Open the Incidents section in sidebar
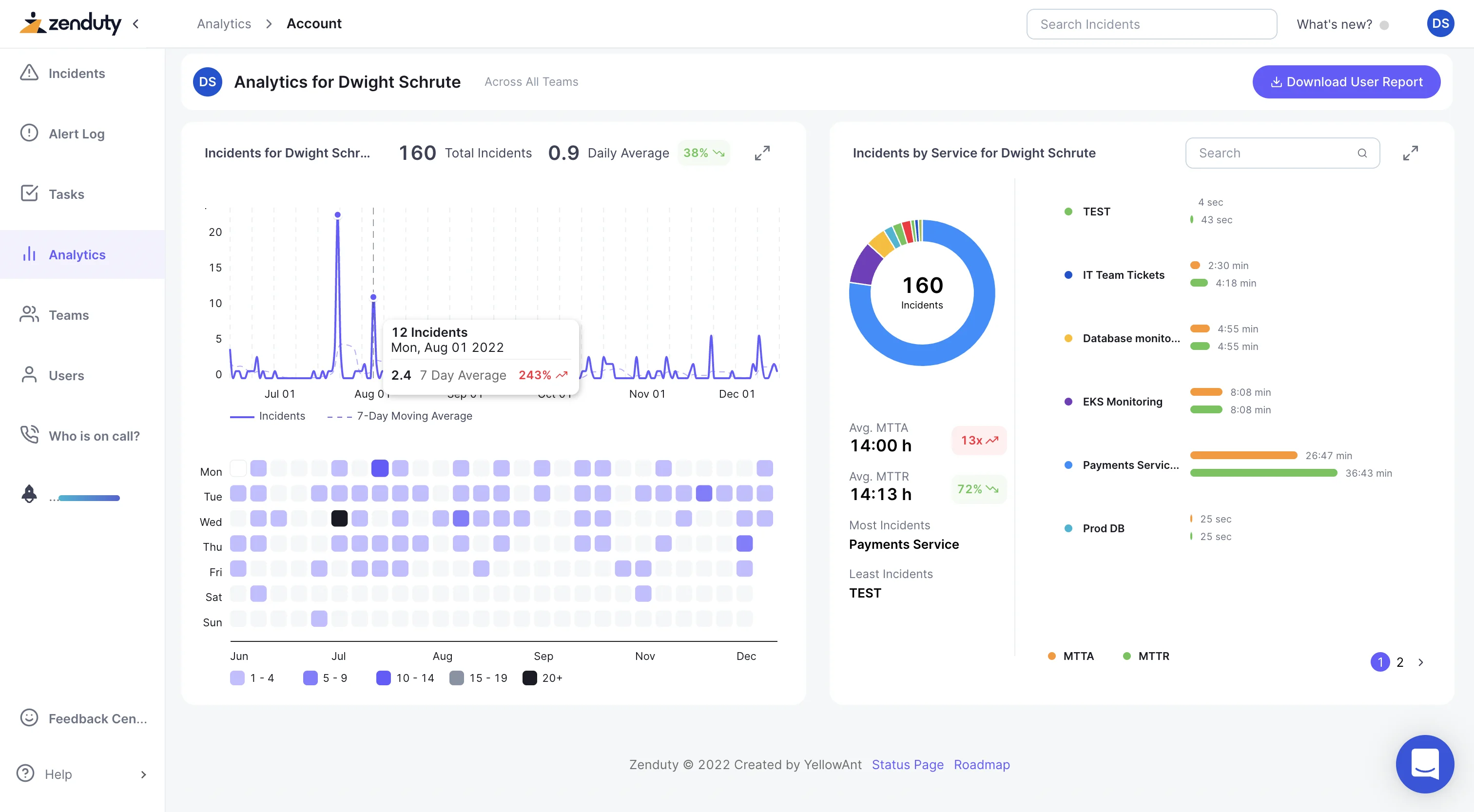 click(x=76, y=73)
